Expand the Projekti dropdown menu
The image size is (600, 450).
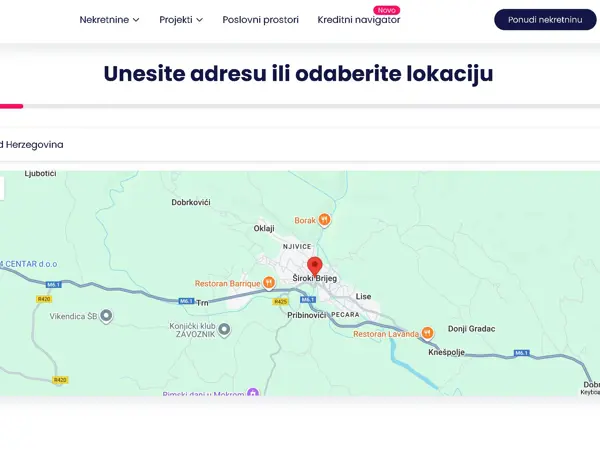point(181,20)
